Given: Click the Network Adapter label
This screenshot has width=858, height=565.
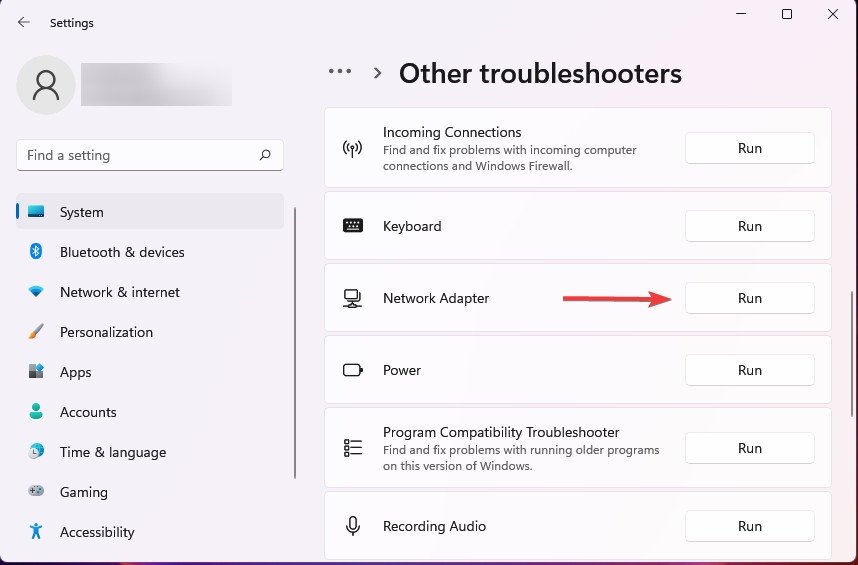Looking at the screenshot, I should pyautogui.click(x=436, y=298).
